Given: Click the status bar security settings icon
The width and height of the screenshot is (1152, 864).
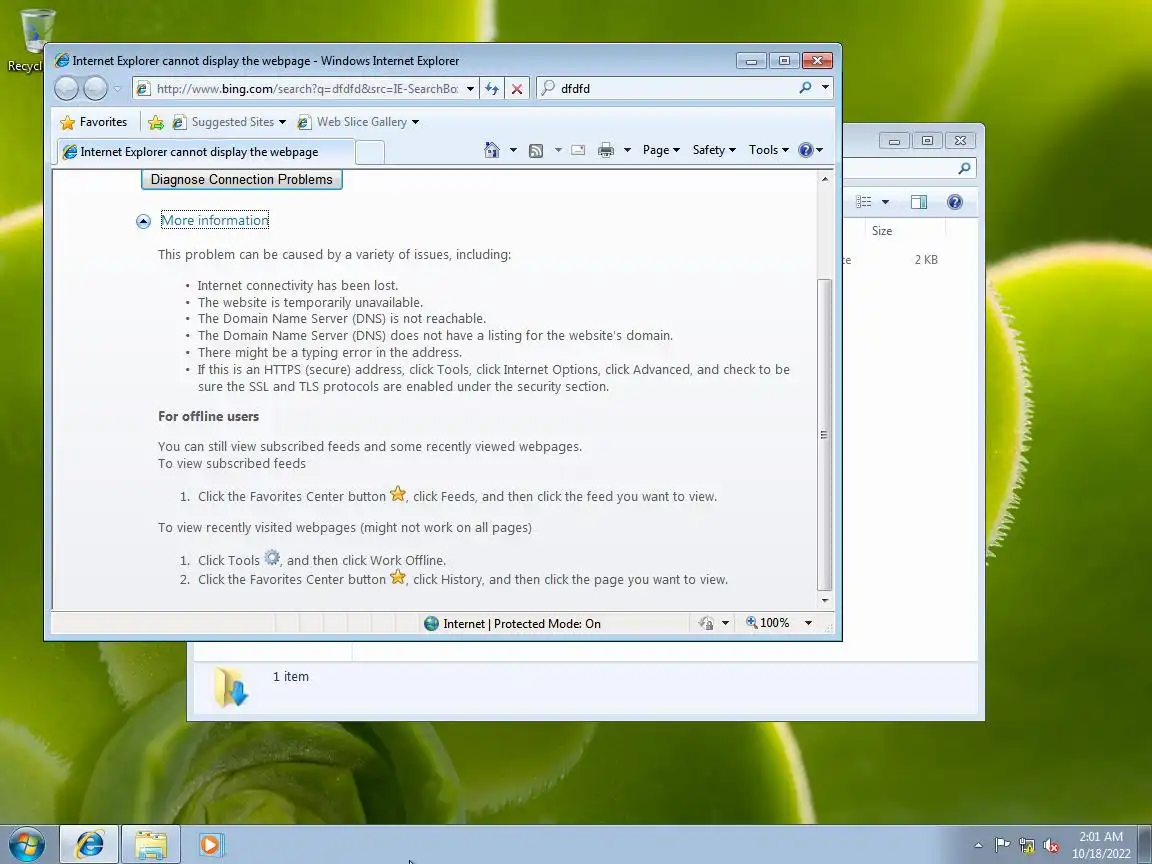Looking at the screenshot, I should pyautogui.click(x=706, y=623).
